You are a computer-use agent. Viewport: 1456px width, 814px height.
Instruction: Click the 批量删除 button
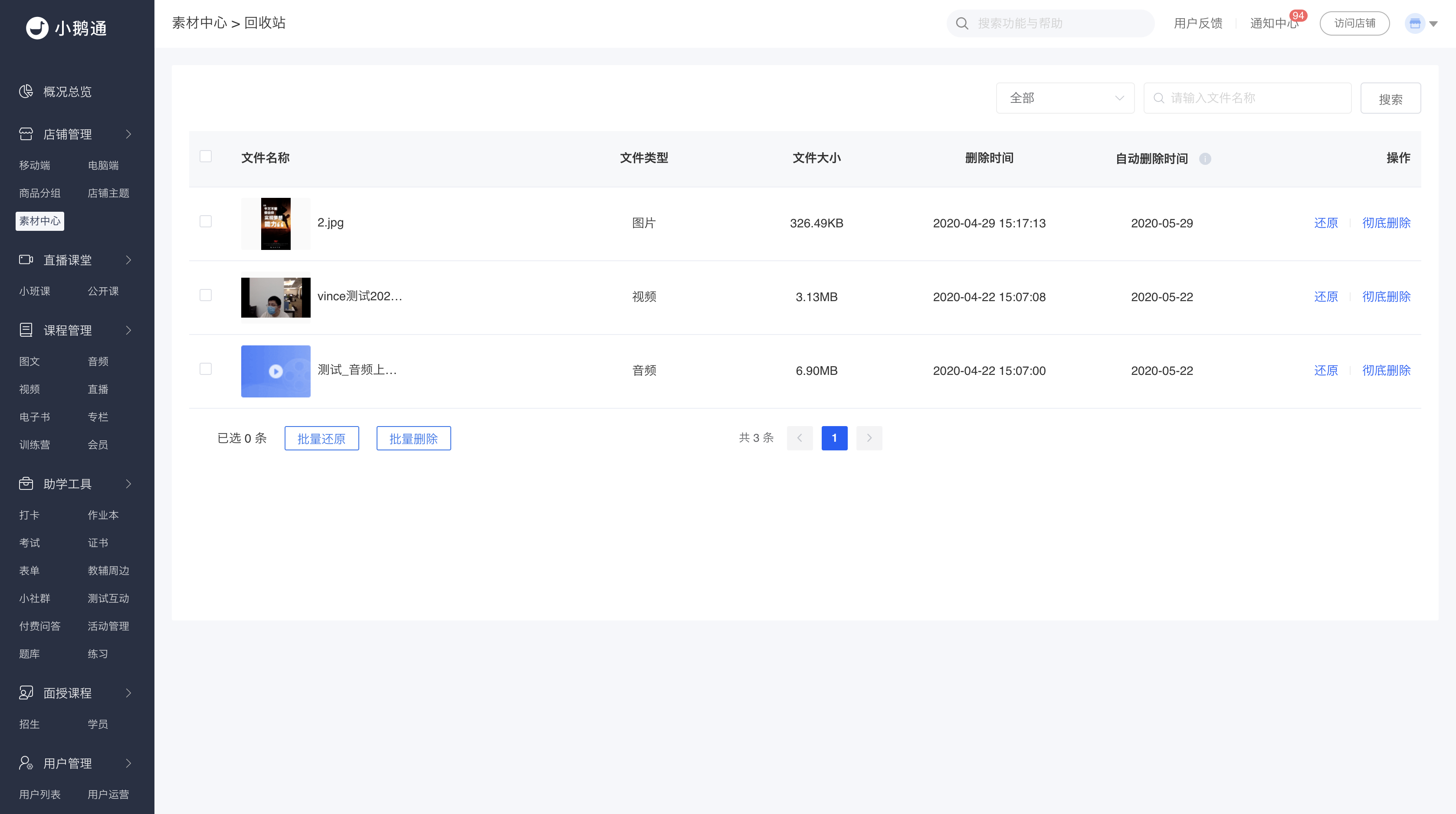coord(414,438)
